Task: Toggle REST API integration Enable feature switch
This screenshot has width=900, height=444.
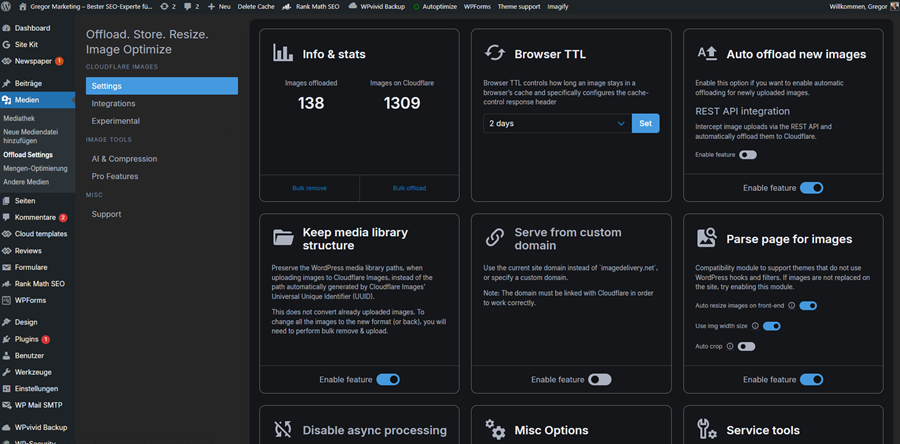Action: click(x=748, y=155)
